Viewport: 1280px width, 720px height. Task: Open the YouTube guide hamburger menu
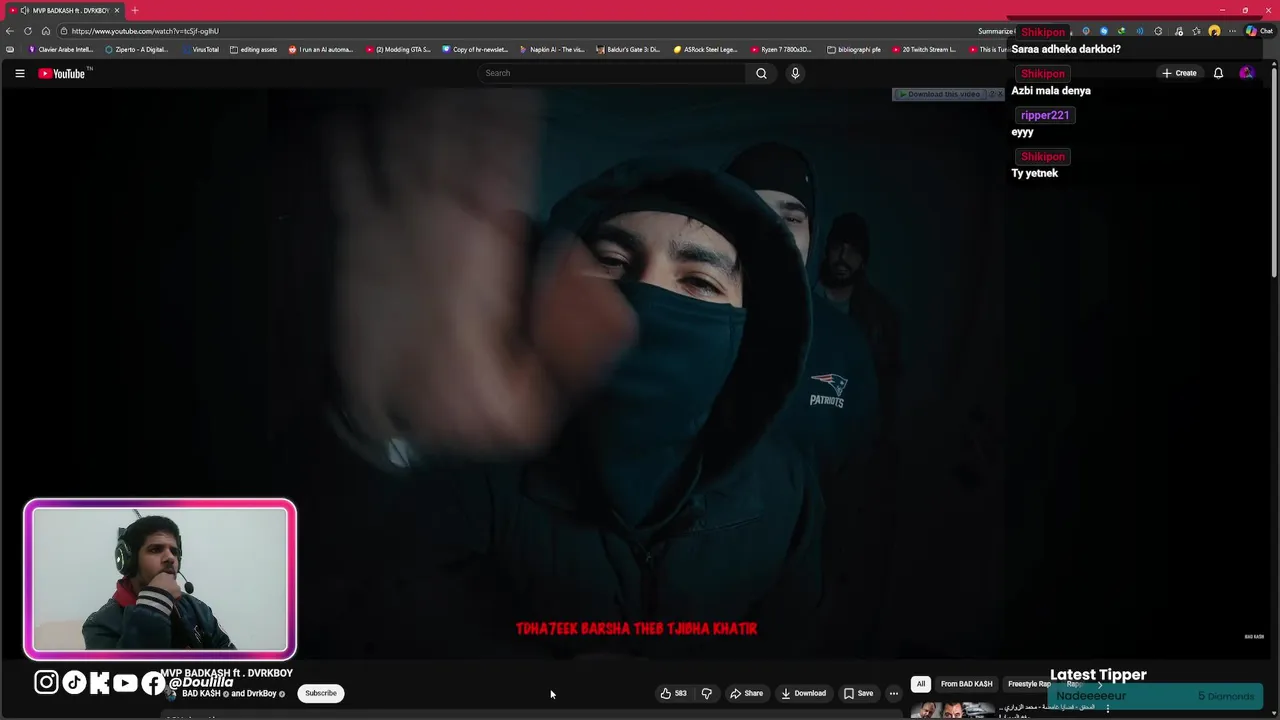pyautogui.click(x=19, y=73)
